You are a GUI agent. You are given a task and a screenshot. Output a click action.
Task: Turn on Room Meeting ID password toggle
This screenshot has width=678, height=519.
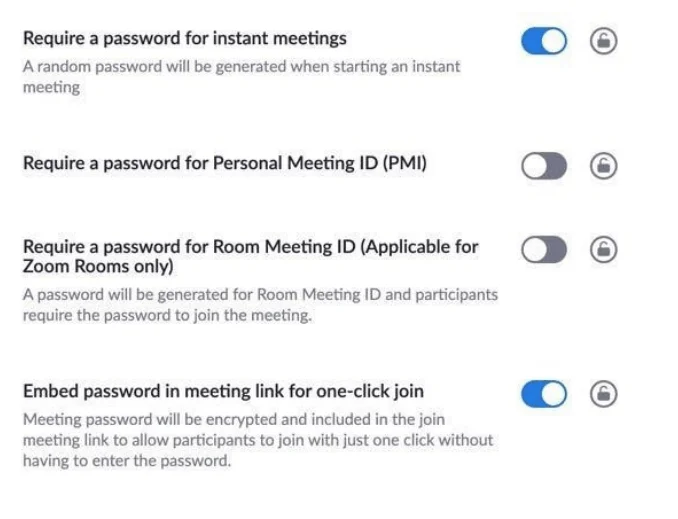[x=544, y=250]
